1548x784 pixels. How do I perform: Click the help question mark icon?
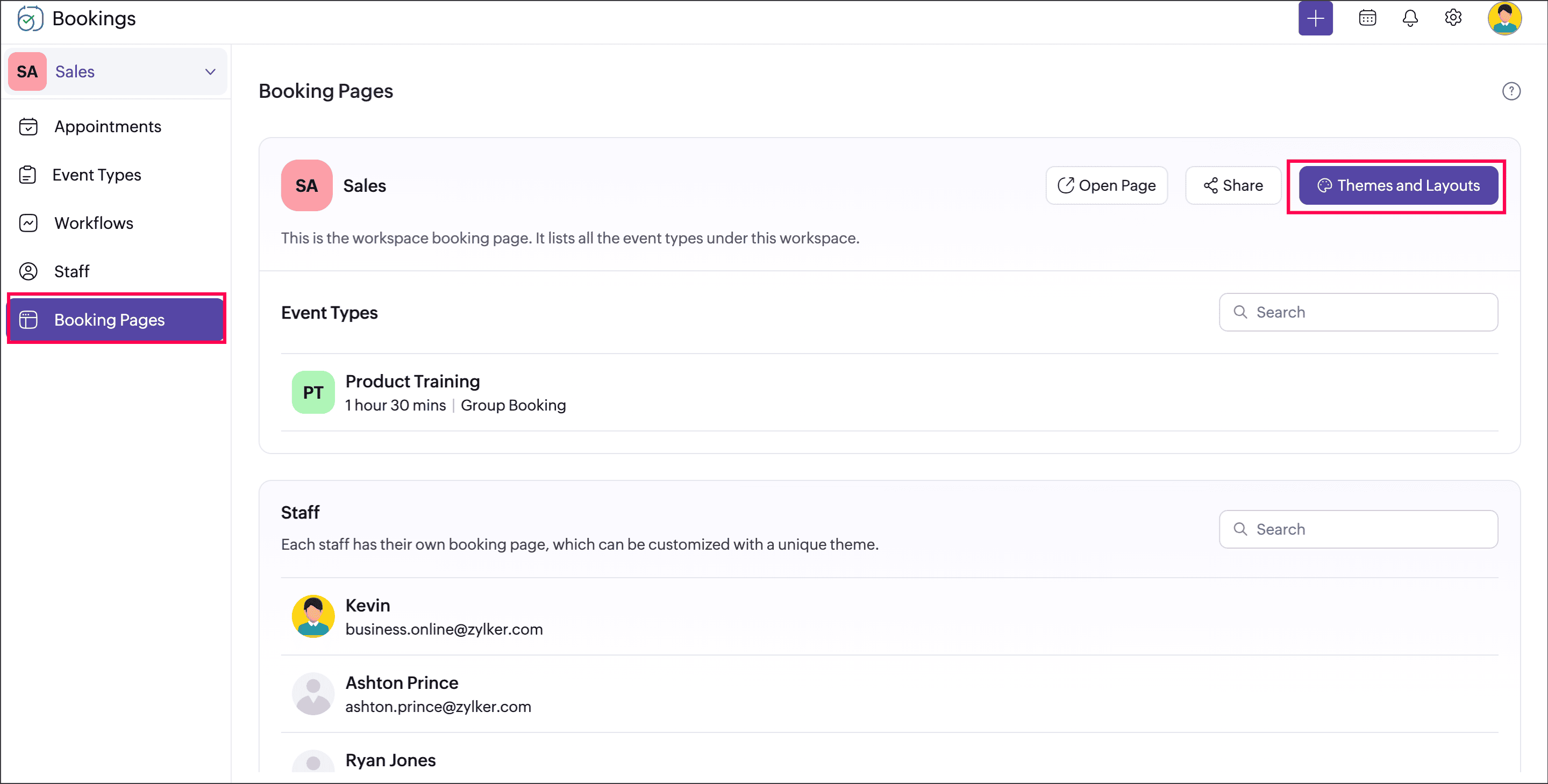pos(1511,91)
